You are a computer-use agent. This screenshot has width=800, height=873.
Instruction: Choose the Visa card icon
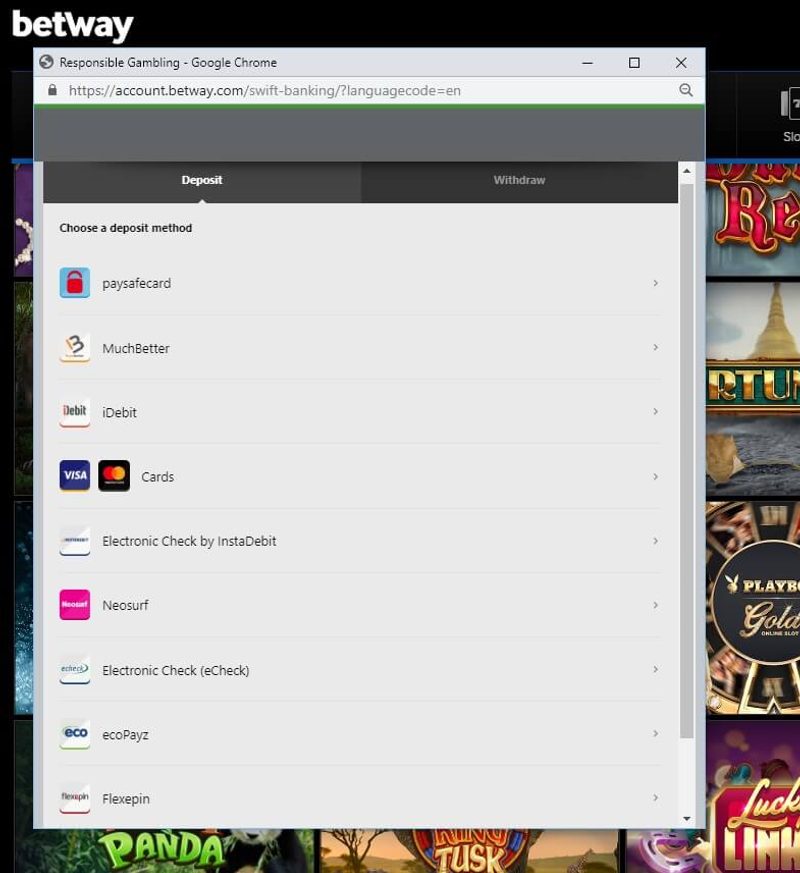click(x=75, y=476)
